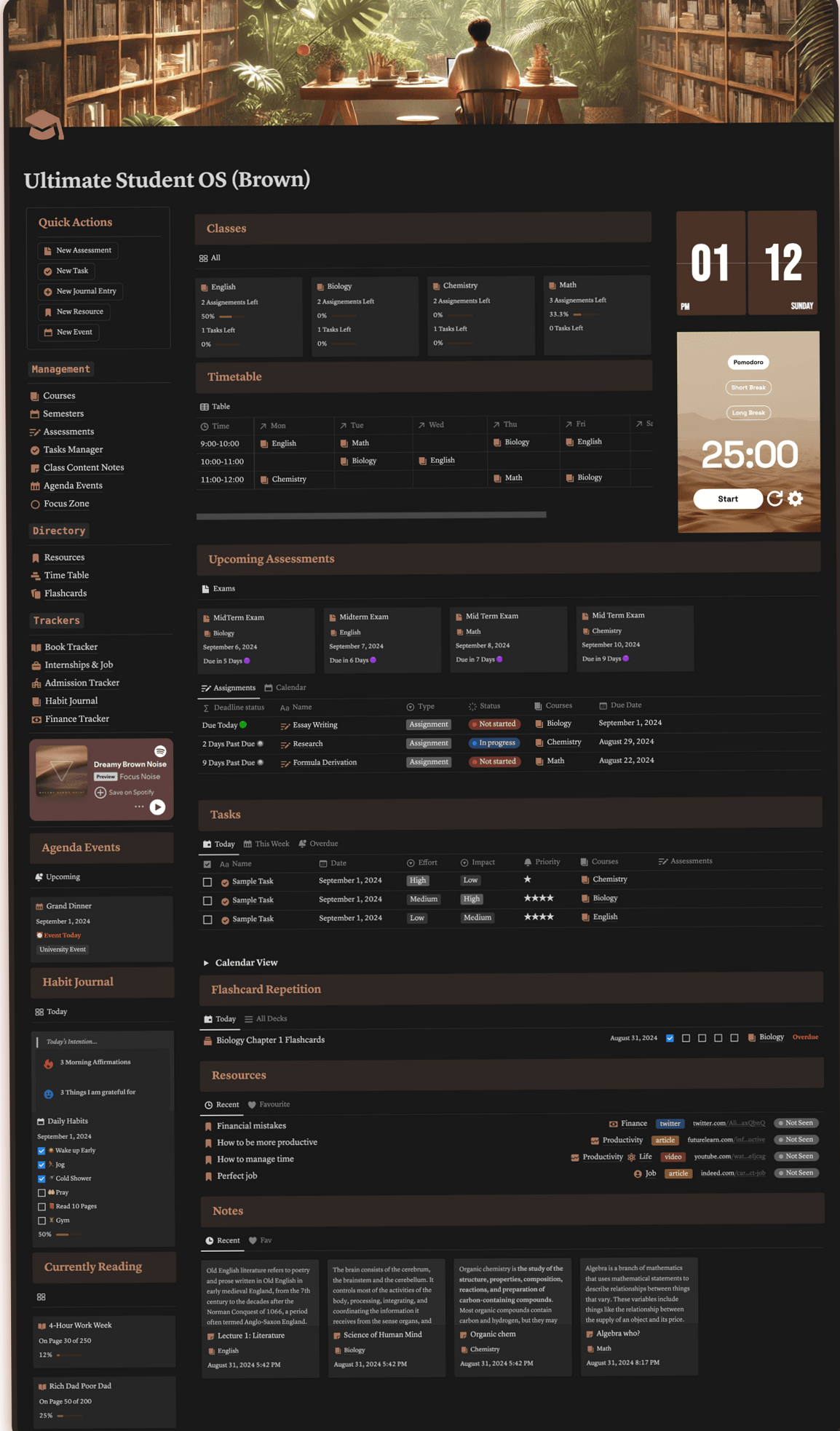Expand the Calendar View toggle
The image size is (840, 1431).
[x=206, y=962]
